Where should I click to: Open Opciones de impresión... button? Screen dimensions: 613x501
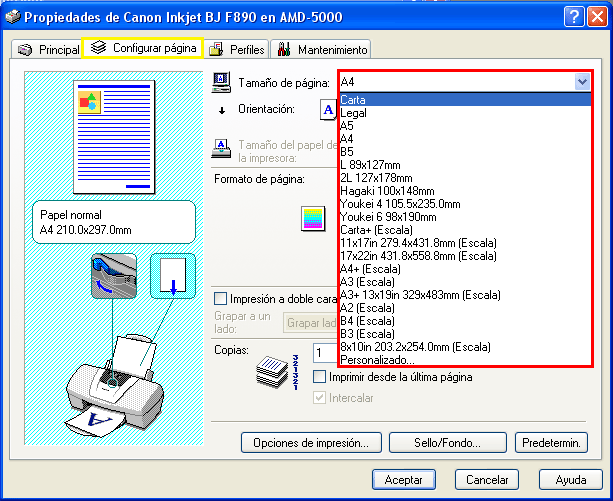coord(311,443)
